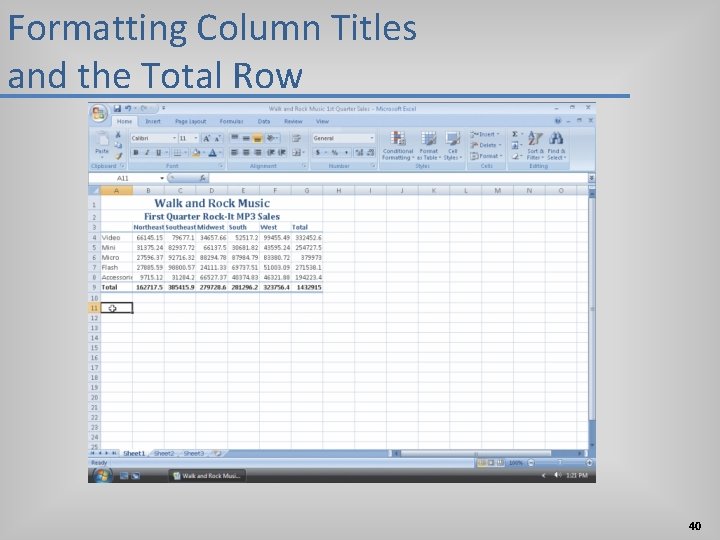Toggle Center horizontal alignment
This screenshot has width=720, height=540.
[246, 152]
